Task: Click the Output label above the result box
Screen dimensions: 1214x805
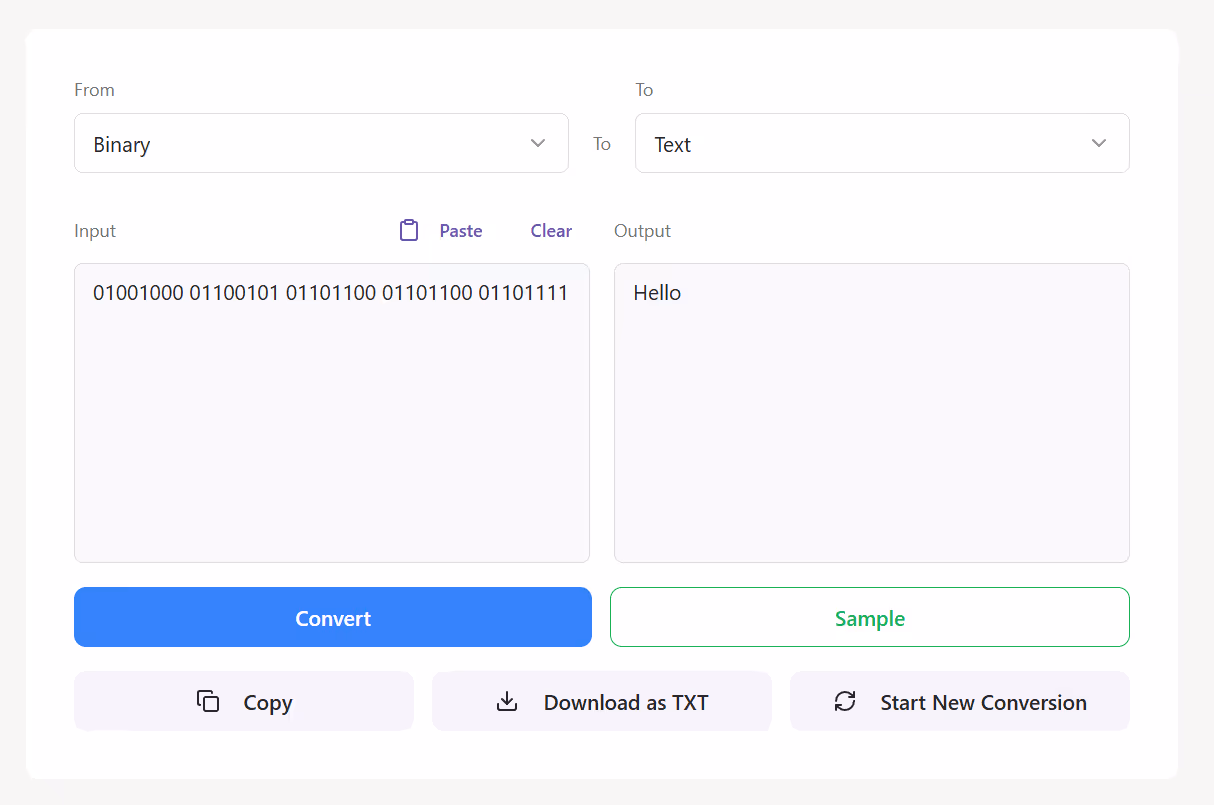Action: 642,230
